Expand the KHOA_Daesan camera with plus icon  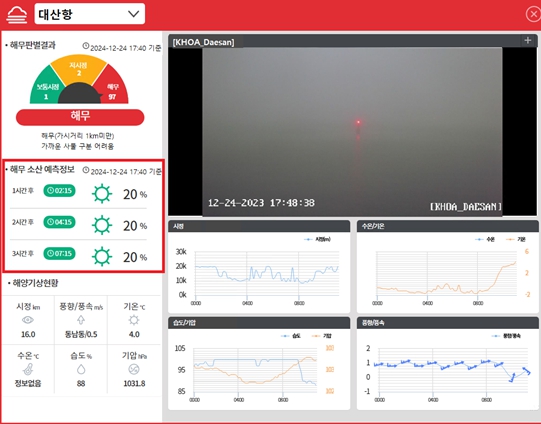[x=528, y=41]
